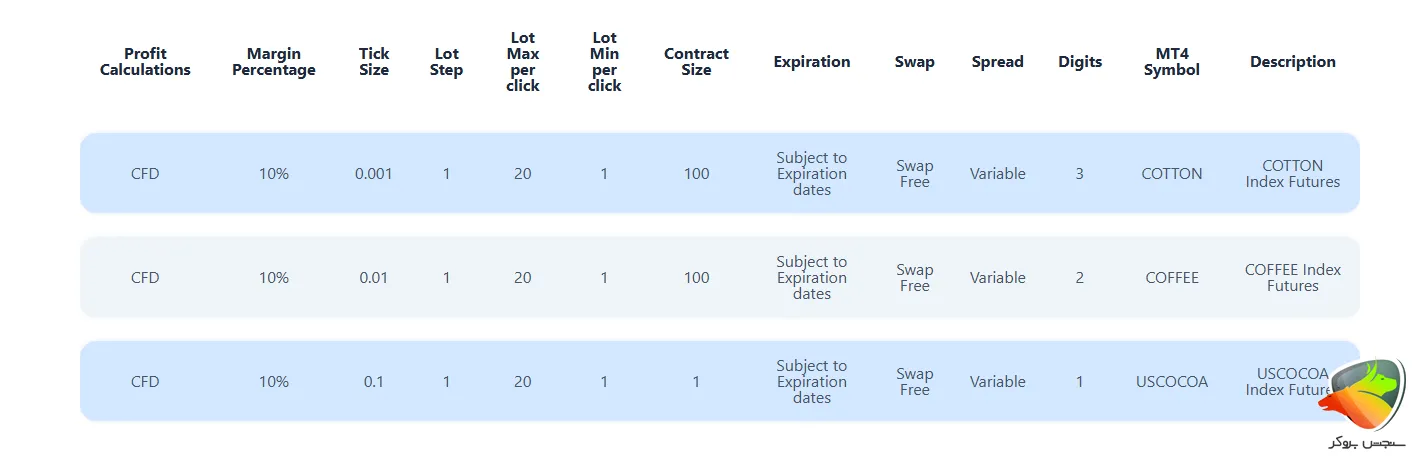Select the Margin Percentage column header
The image size is (1415, 457).
273,62
